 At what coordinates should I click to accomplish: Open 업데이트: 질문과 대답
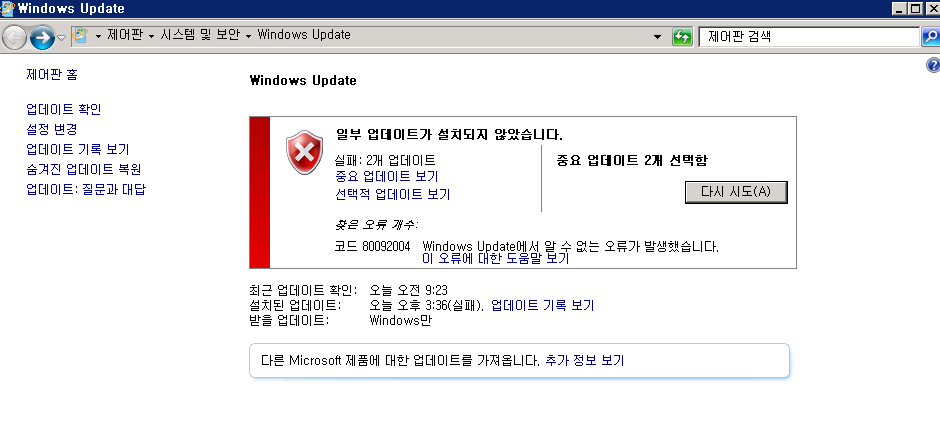coord(86,190)
